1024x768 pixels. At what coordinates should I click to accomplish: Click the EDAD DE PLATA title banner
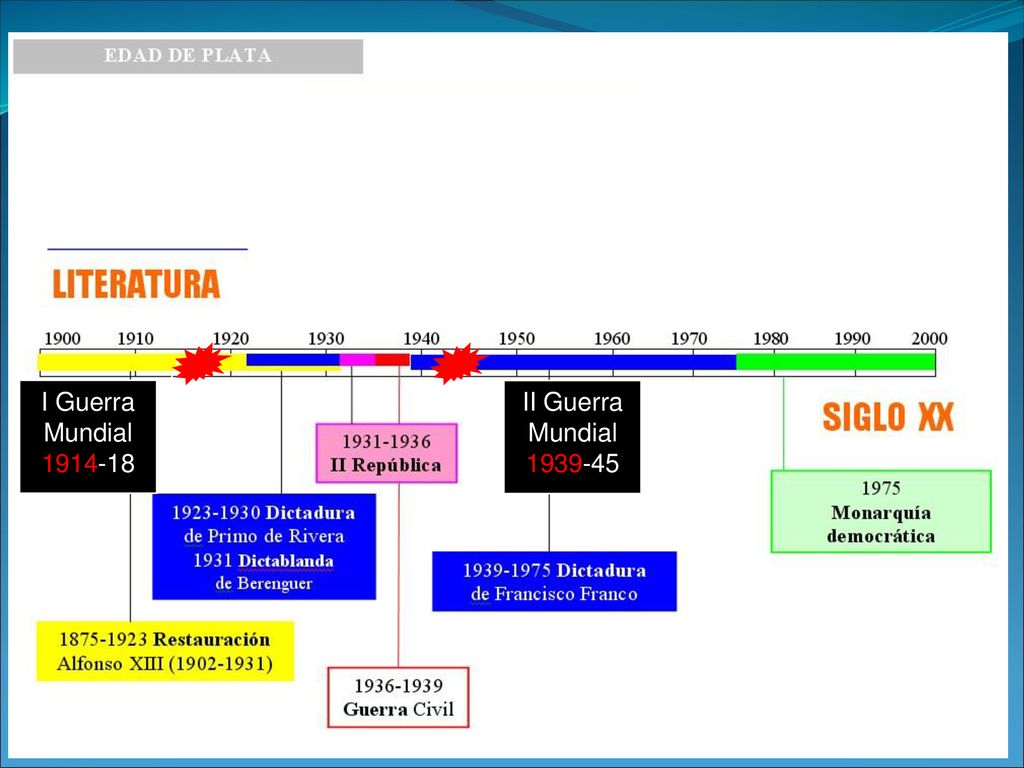click(x=188, y=56)
